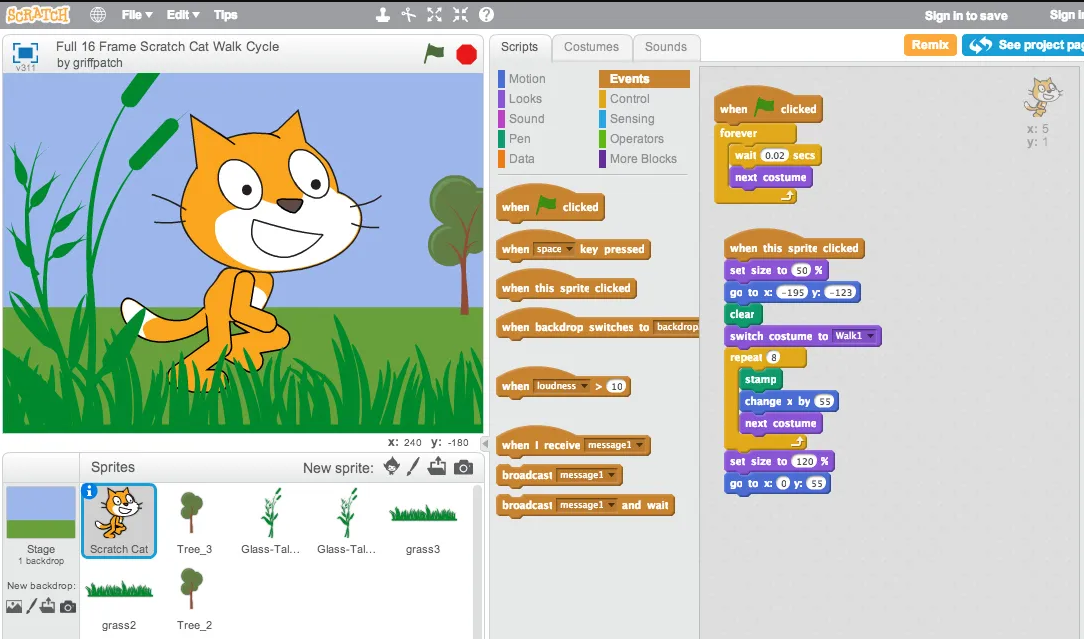Select the Delete scissors tool
The height and width of the screenshot is (639, 1084).
[x=409, y=15]
